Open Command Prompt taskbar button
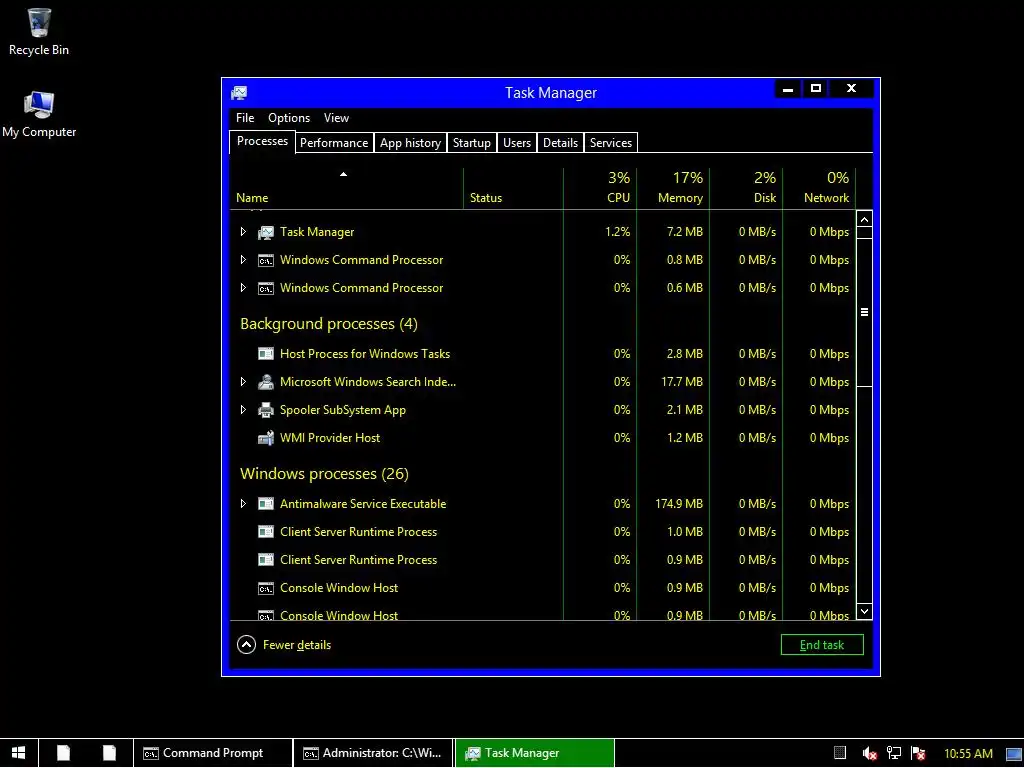1024x768 pixels. click(x=213, y=754)
